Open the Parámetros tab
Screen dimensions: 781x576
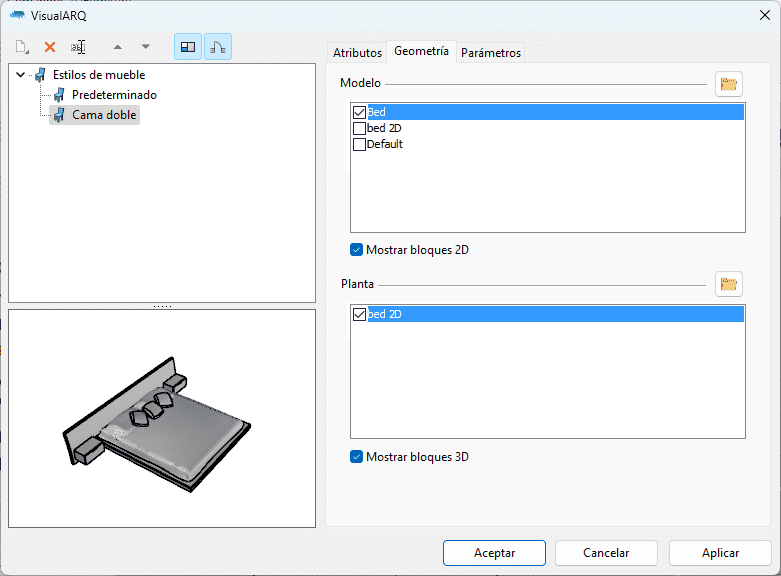[x=491, y=53]
